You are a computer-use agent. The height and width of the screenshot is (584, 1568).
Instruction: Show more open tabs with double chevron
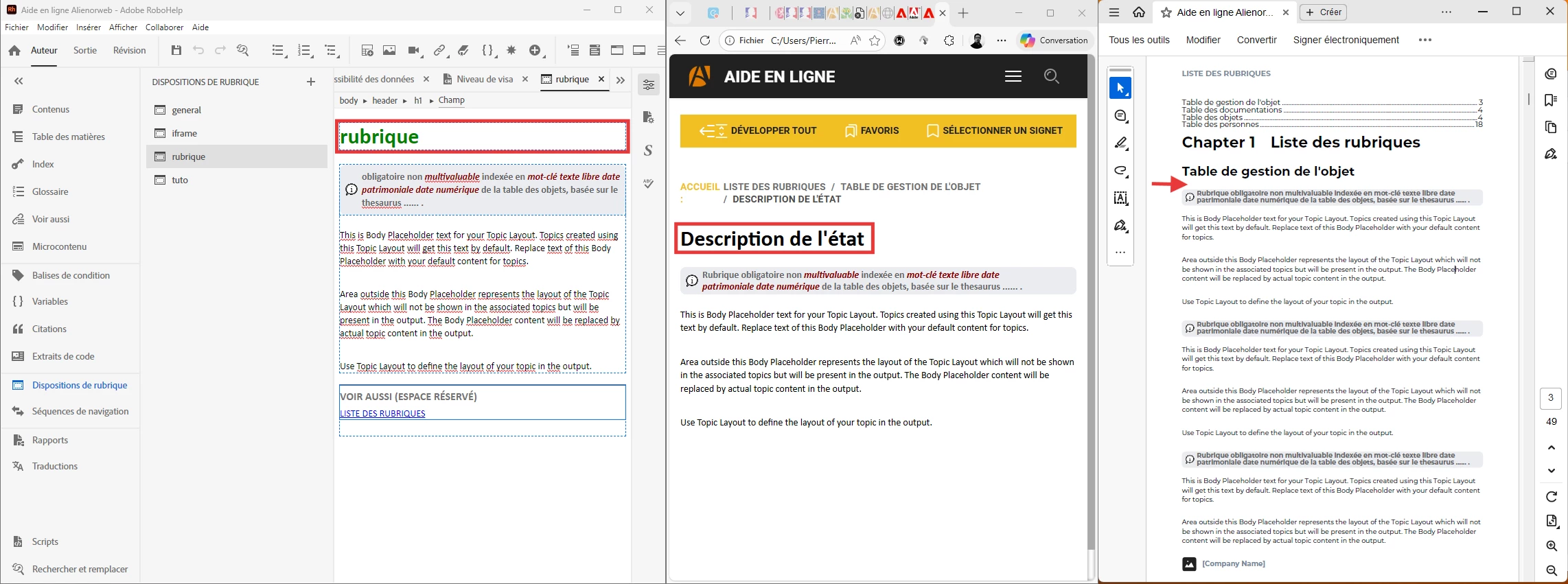tap(621, 80)
